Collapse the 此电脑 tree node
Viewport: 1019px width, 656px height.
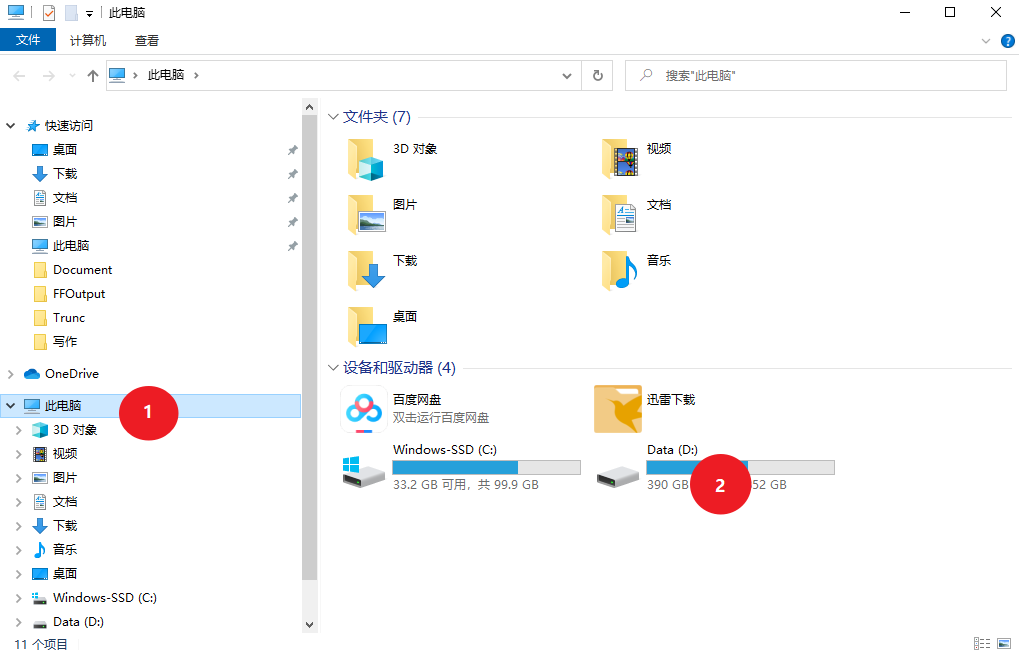(x=10, y=406)
